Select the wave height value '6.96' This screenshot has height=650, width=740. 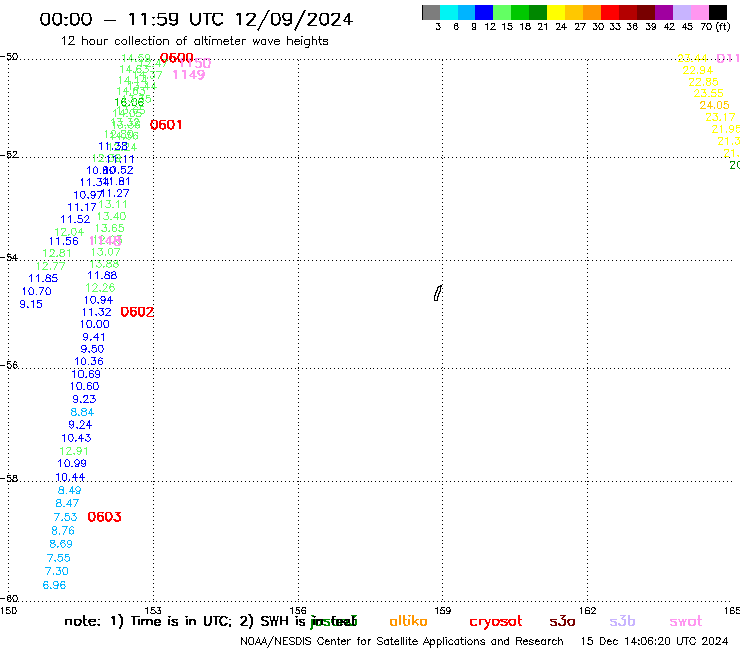(x=54, y=585)
